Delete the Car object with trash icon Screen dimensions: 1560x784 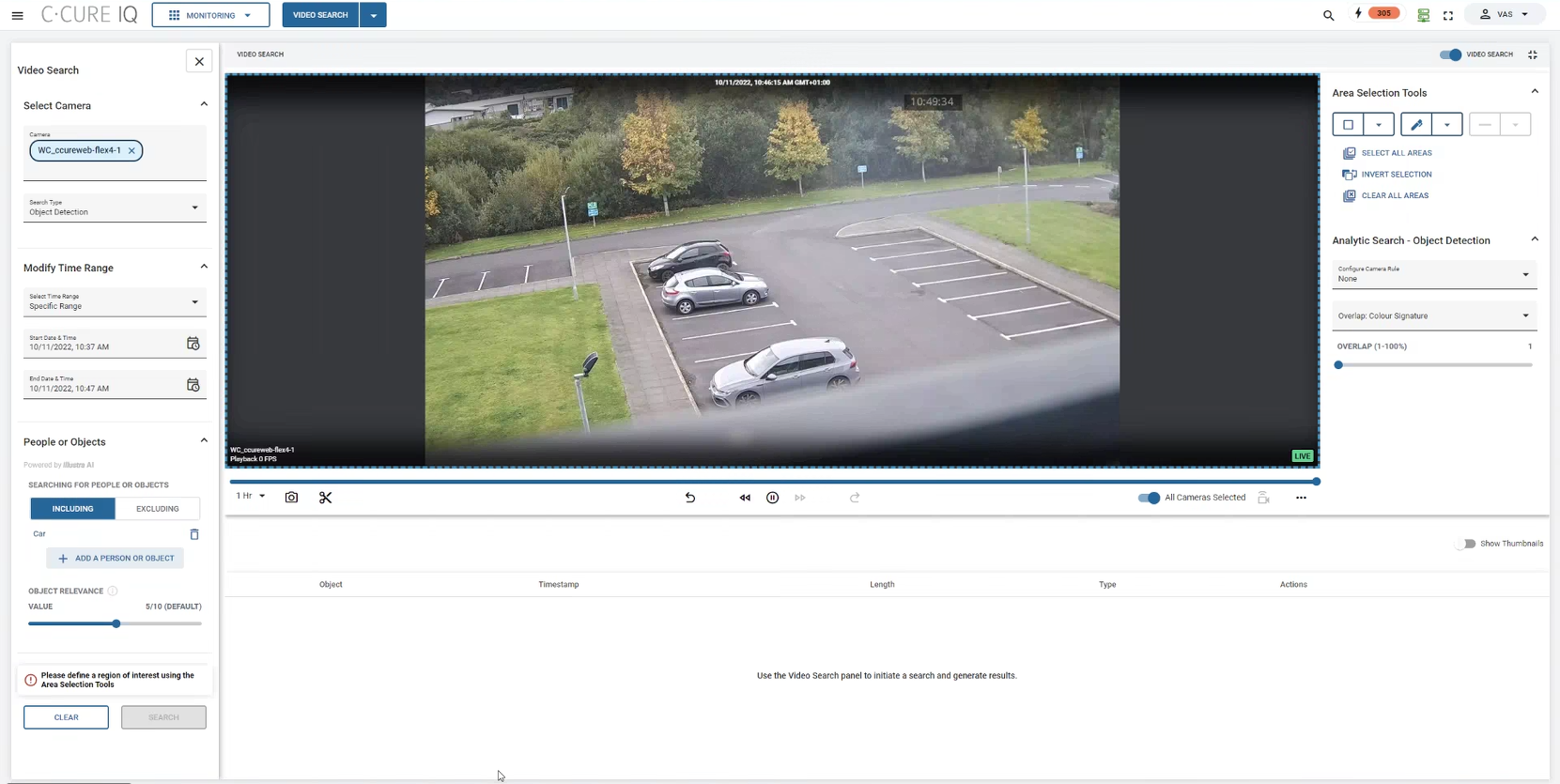pyautogui.click(x=194, y=534)
